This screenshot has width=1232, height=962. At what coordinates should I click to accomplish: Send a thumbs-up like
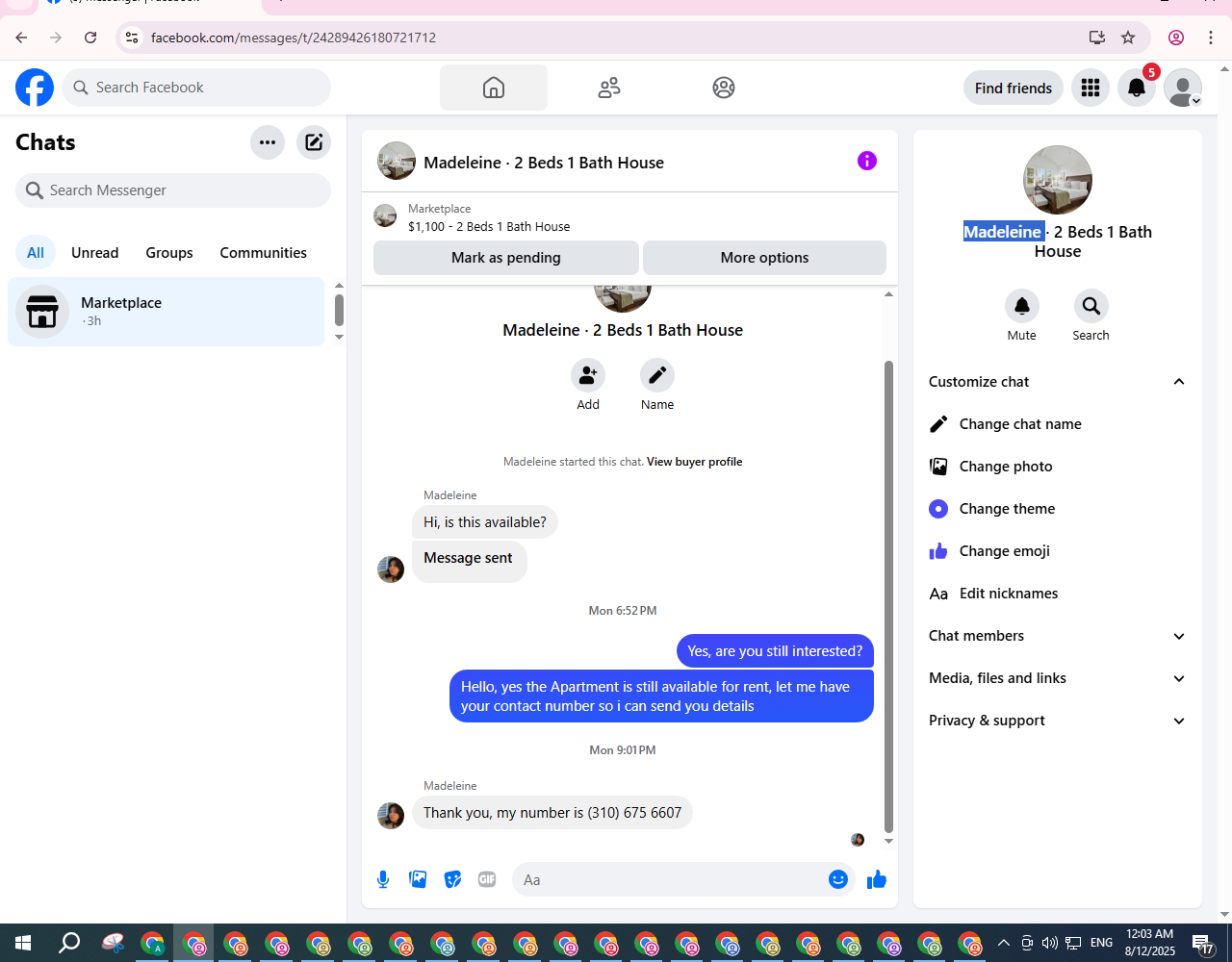[877, 879]
